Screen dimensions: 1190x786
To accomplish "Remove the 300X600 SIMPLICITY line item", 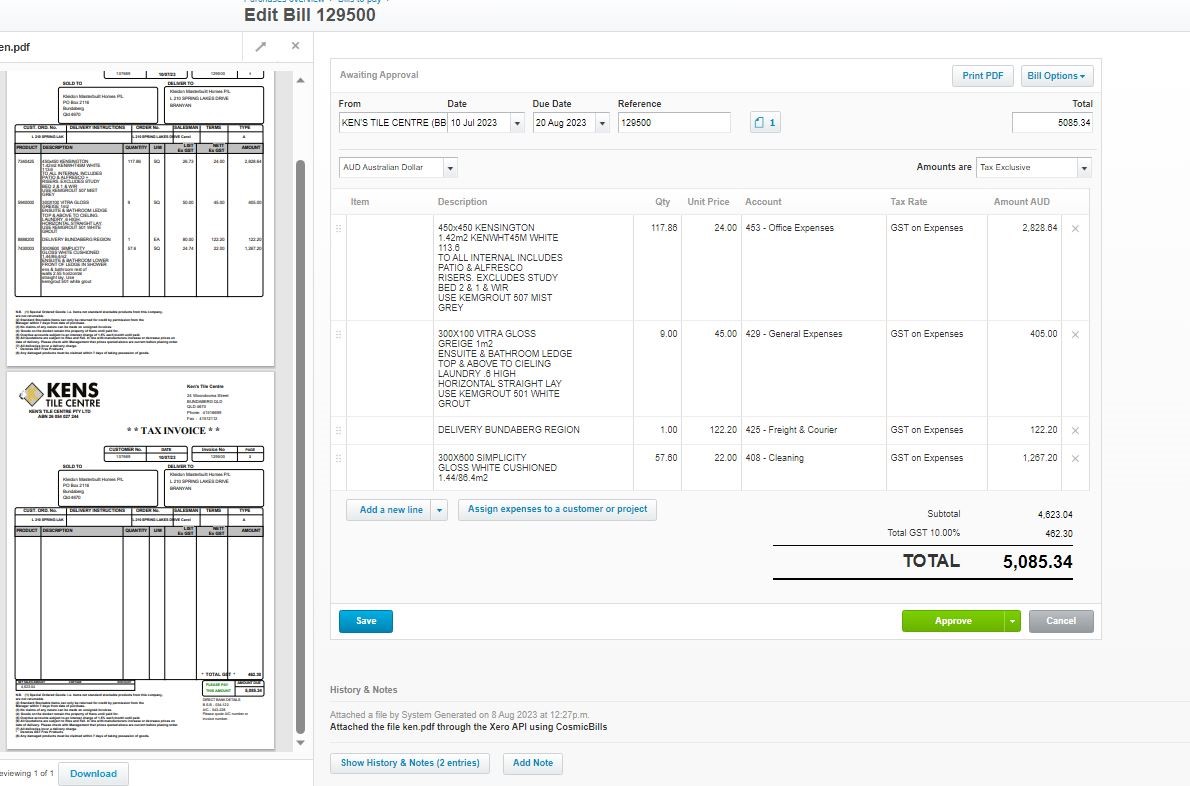I will [1075, 458].
